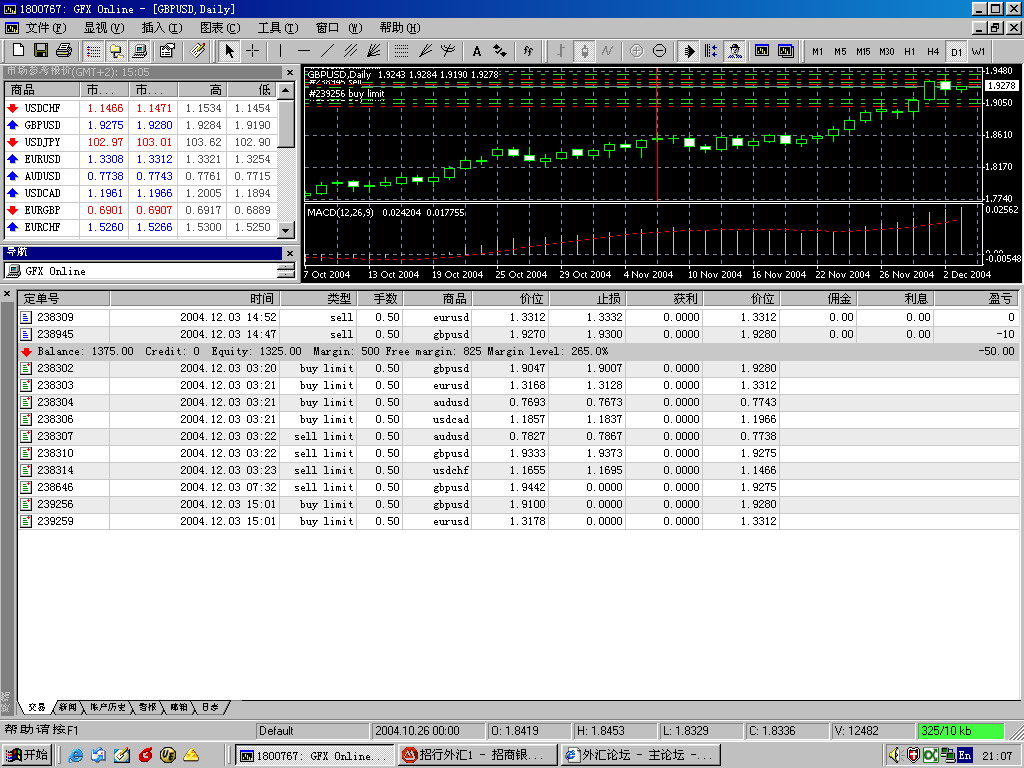Click the 盈亏 column header
This screenshot has width=1024, height=768.
tap(976, 298)
